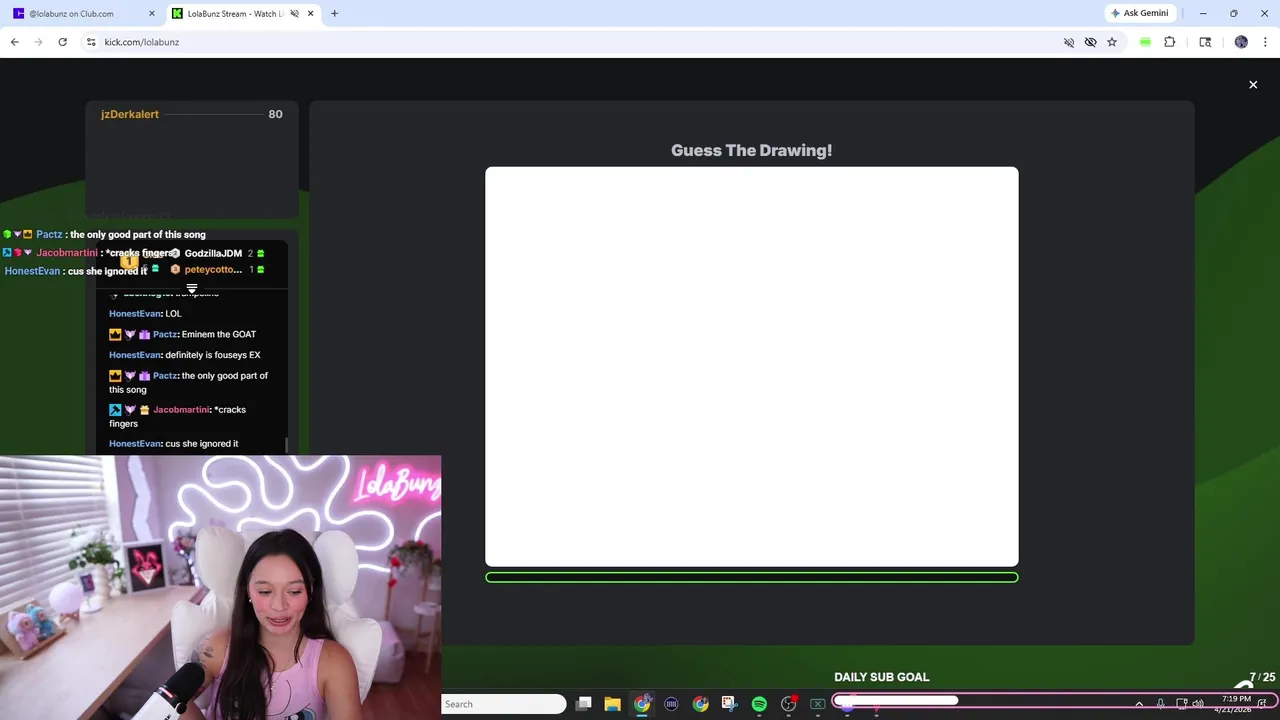Close the @lolabunz on Club.com tab
Screen dimensions: 1280x720
click(x=152, y=14)
